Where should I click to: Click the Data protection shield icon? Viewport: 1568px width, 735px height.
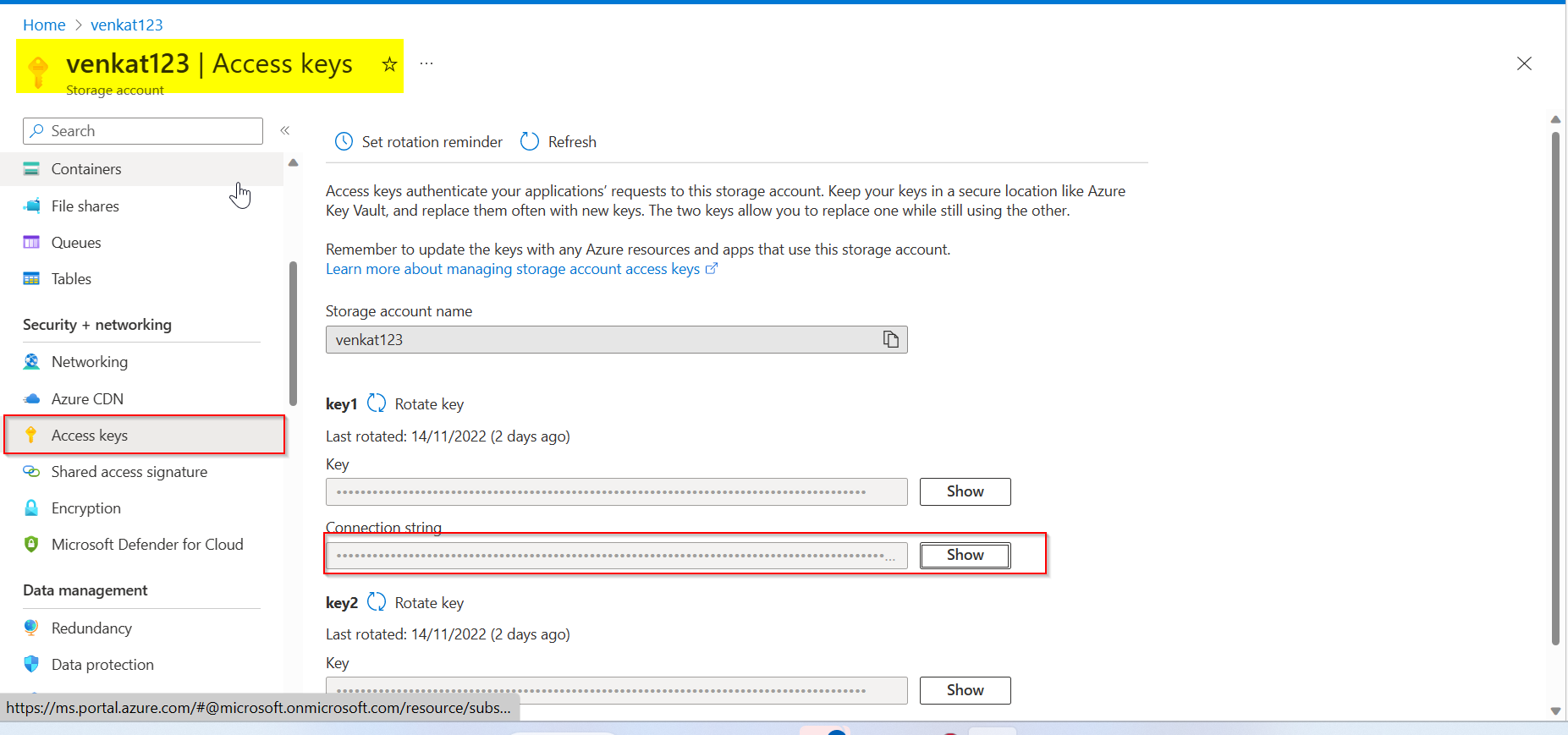coord(31,665)
